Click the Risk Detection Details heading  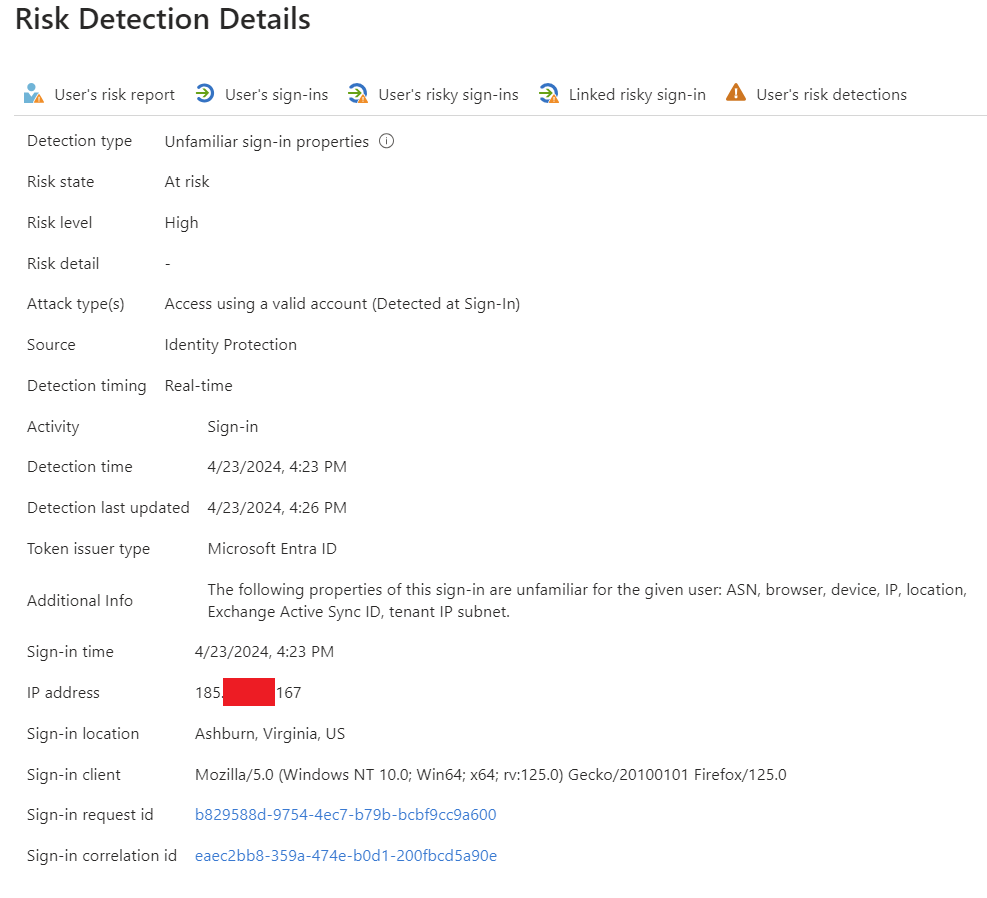162,19
